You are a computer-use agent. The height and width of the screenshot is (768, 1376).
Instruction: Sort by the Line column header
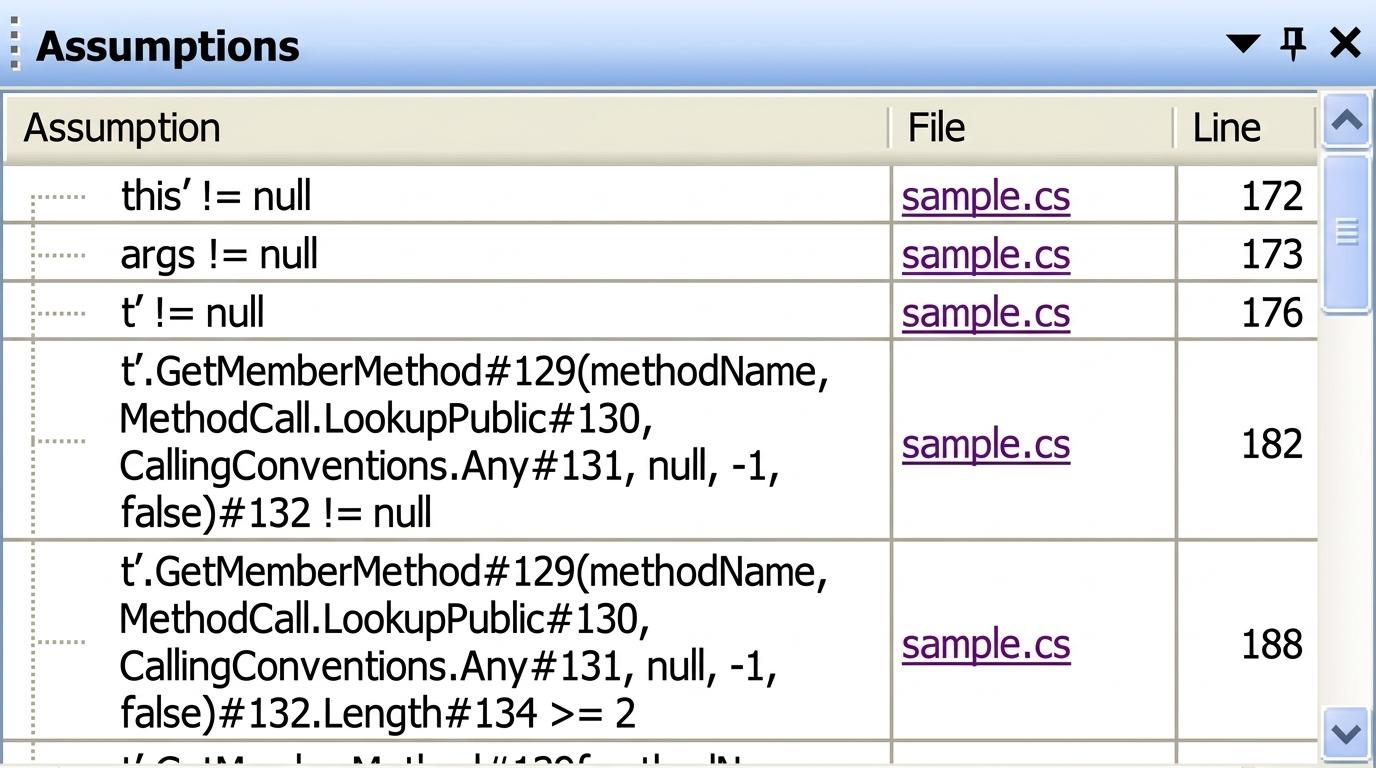[x=1246, y=128]
